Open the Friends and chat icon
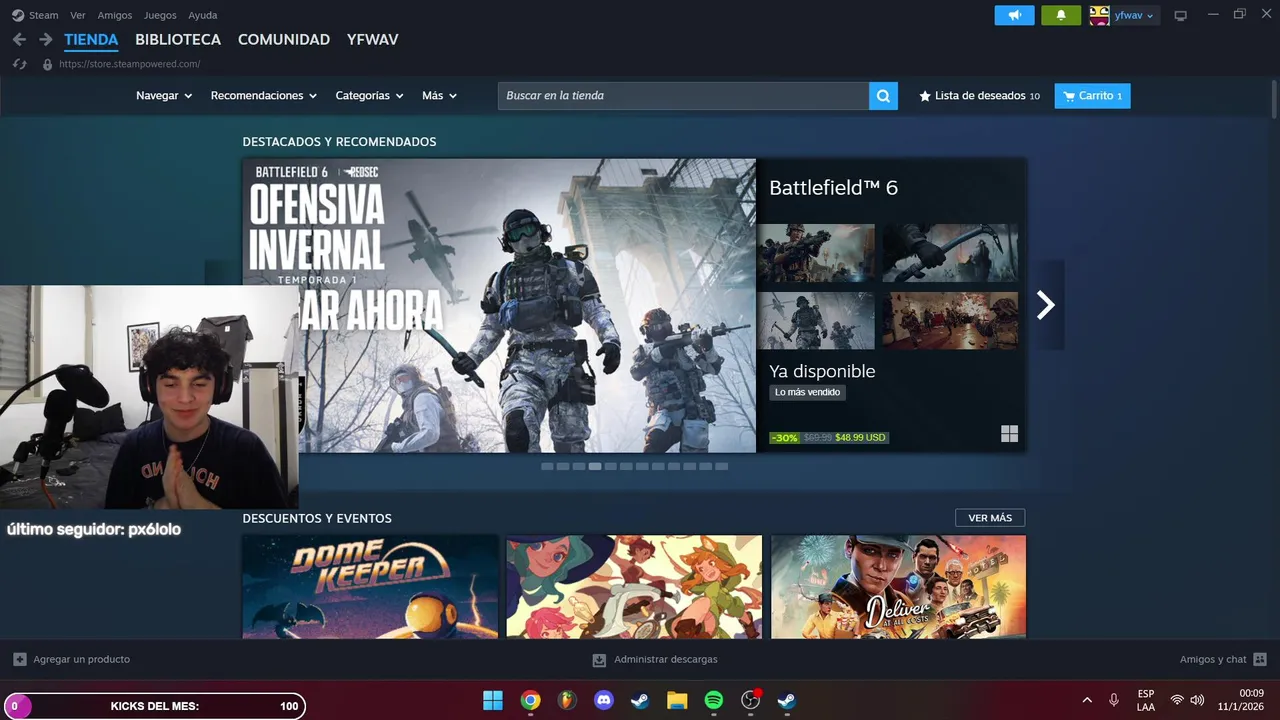Screen dimensions: 1280x720 tap(1260, 659)
